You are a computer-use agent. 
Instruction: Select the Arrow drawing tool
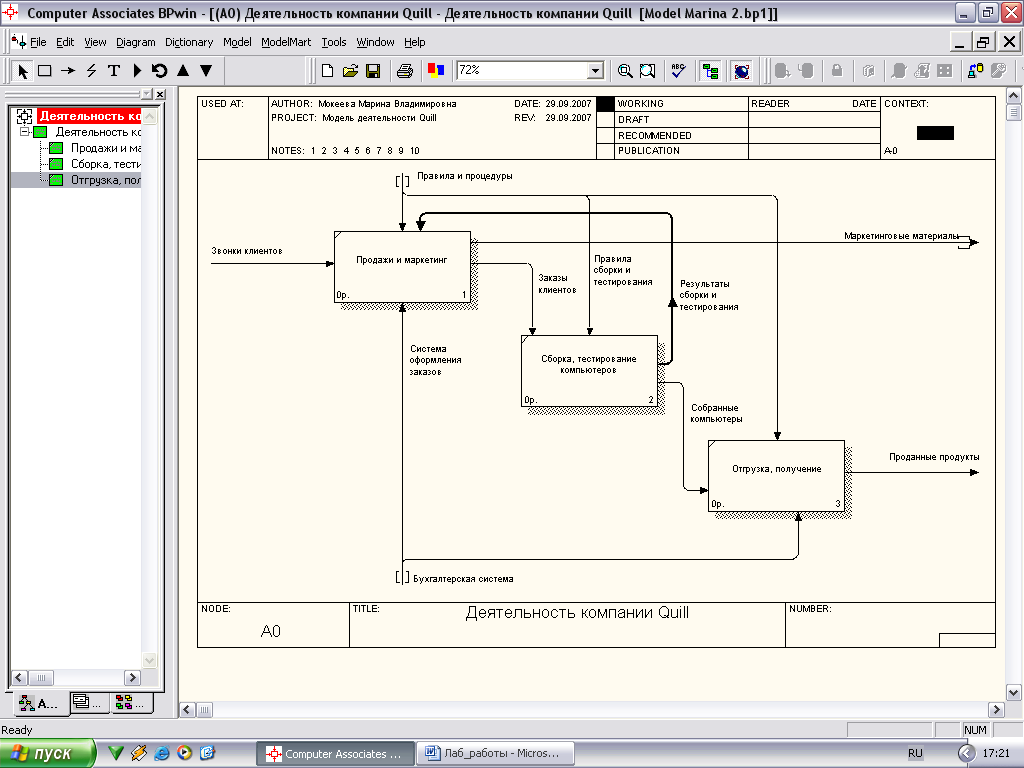68,71
